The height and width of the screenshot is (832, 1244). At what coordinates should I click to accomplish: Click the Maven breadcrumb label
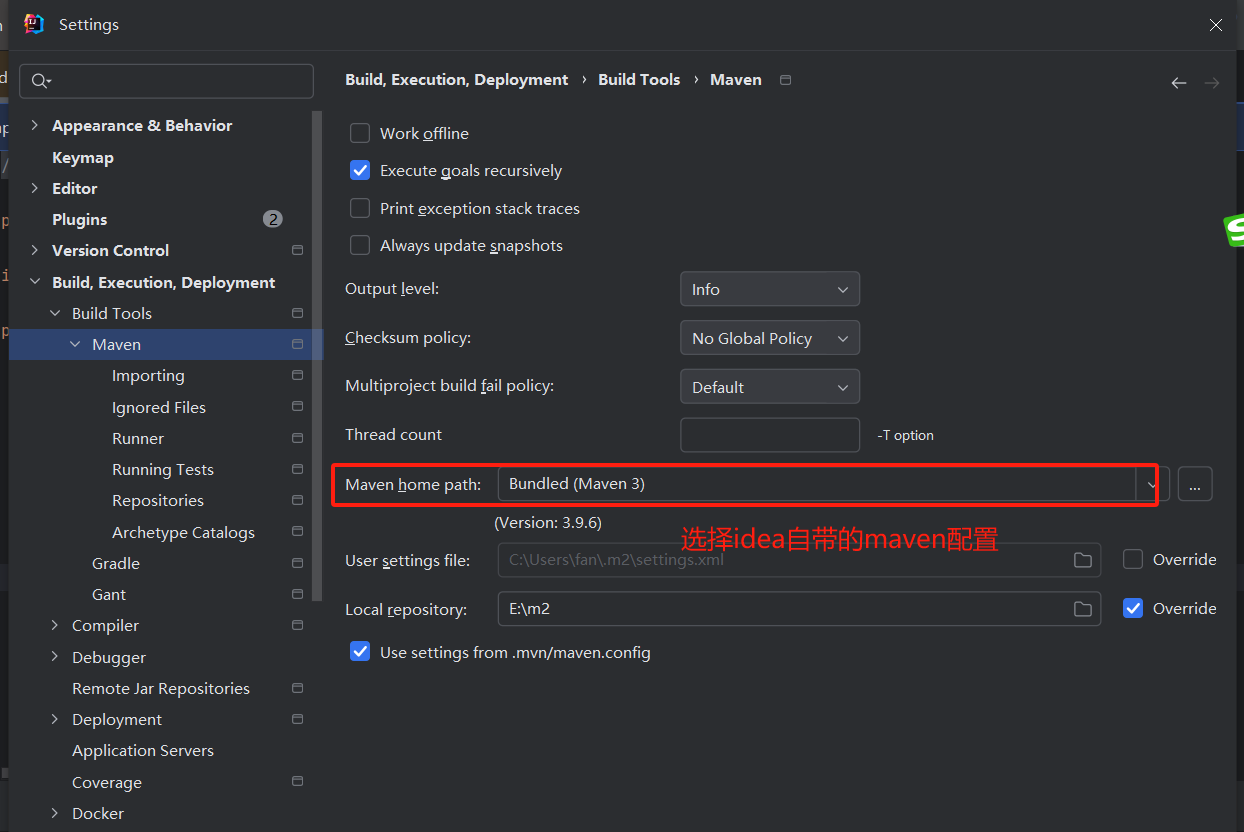[736, 79]
